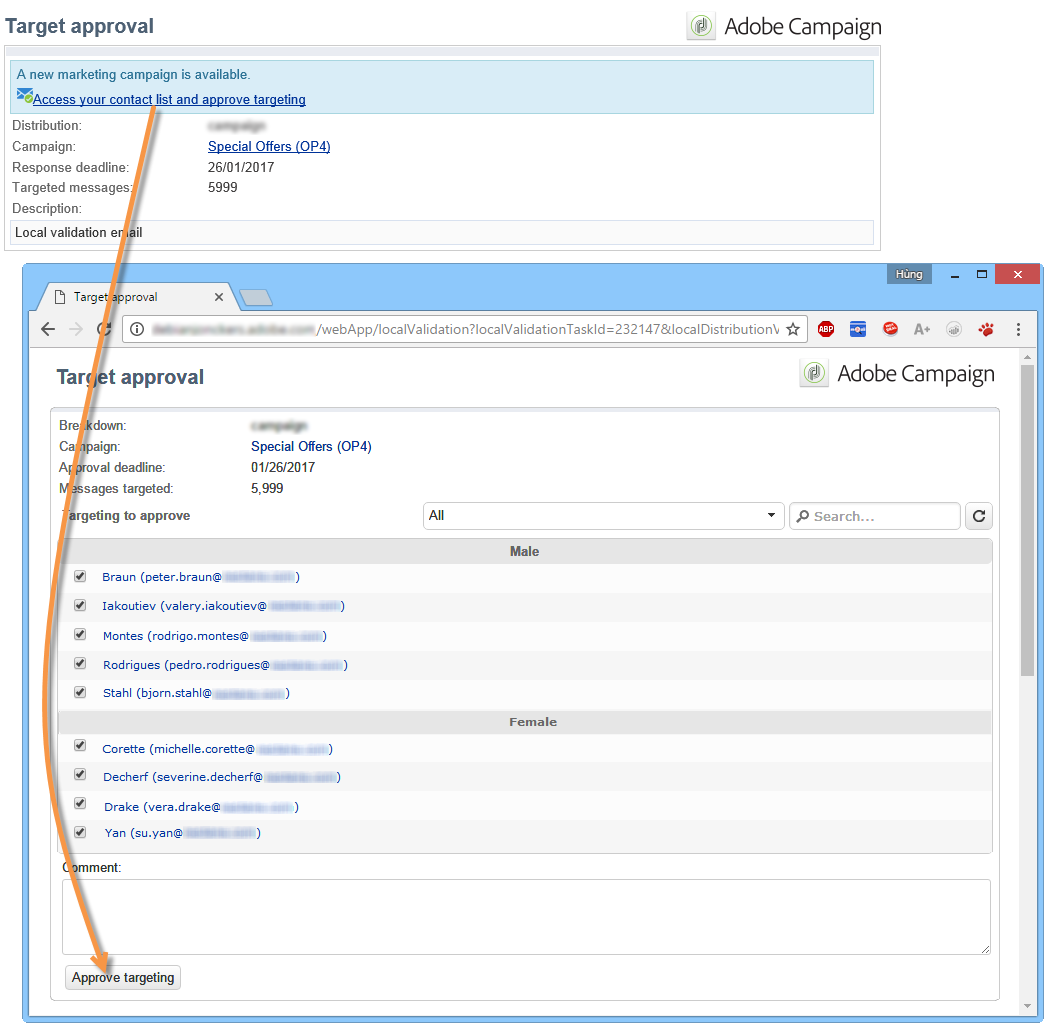Uncheck the Stahl recipient checkbox
The width and height of the screenshot is (1058, 1034).
(x=80, y=692)
